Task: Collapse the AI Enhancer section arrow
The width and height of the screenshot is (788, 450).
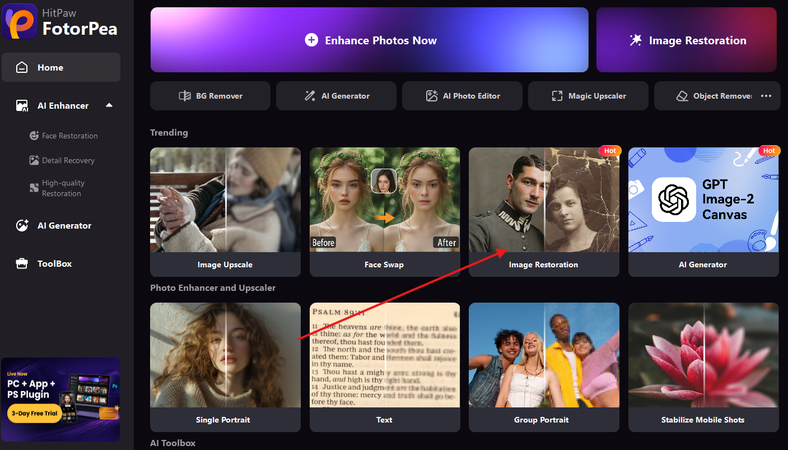Action: [109, 106]
